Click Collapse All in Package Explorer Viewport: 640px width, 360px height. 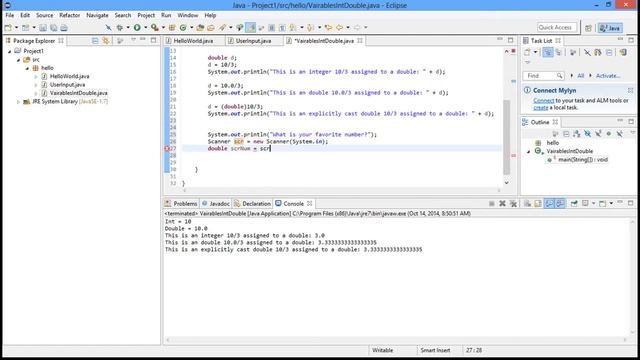click(x=95, y=40)
